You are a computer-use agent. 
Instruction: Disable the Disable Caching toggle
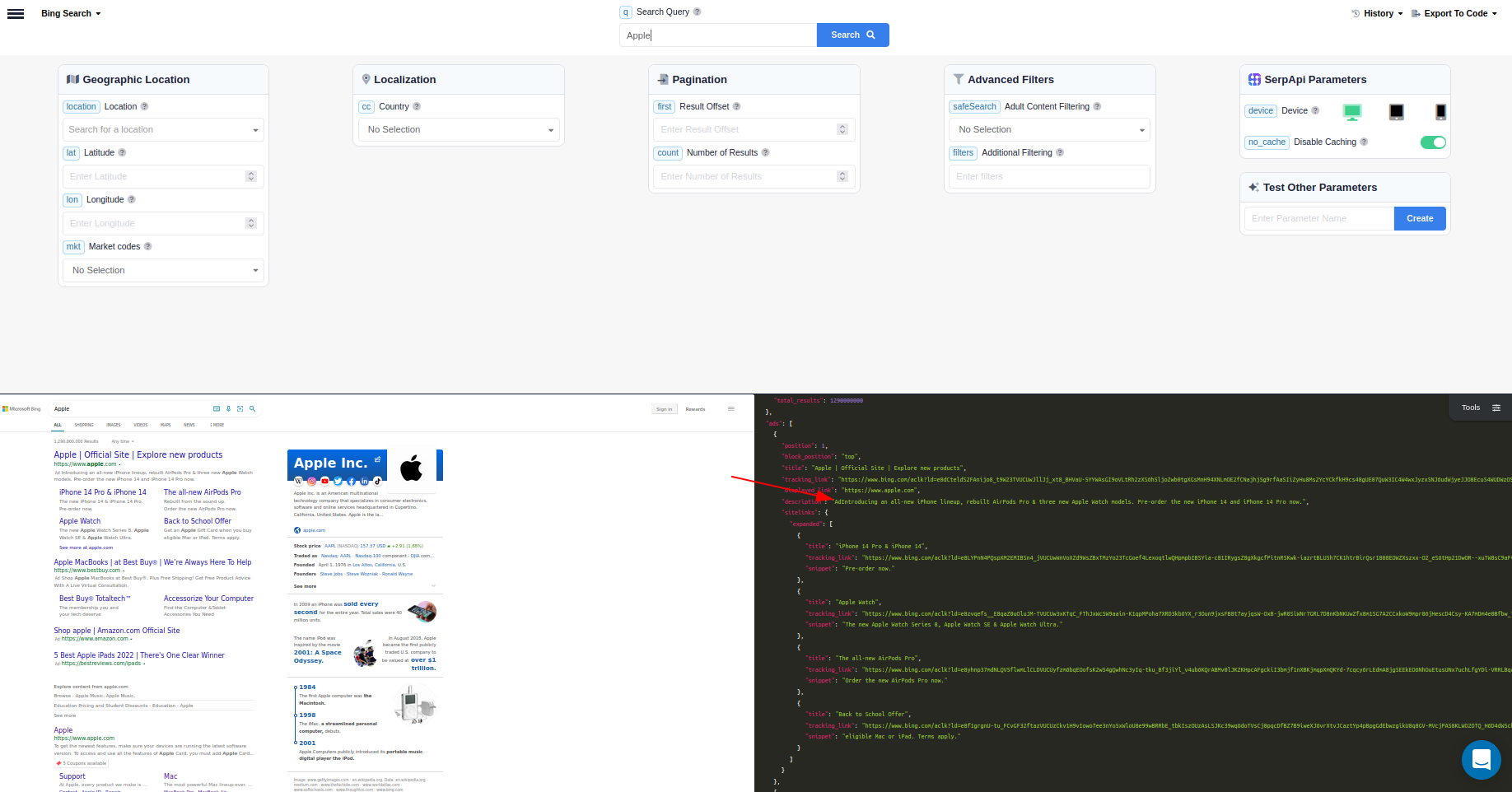1433,142
